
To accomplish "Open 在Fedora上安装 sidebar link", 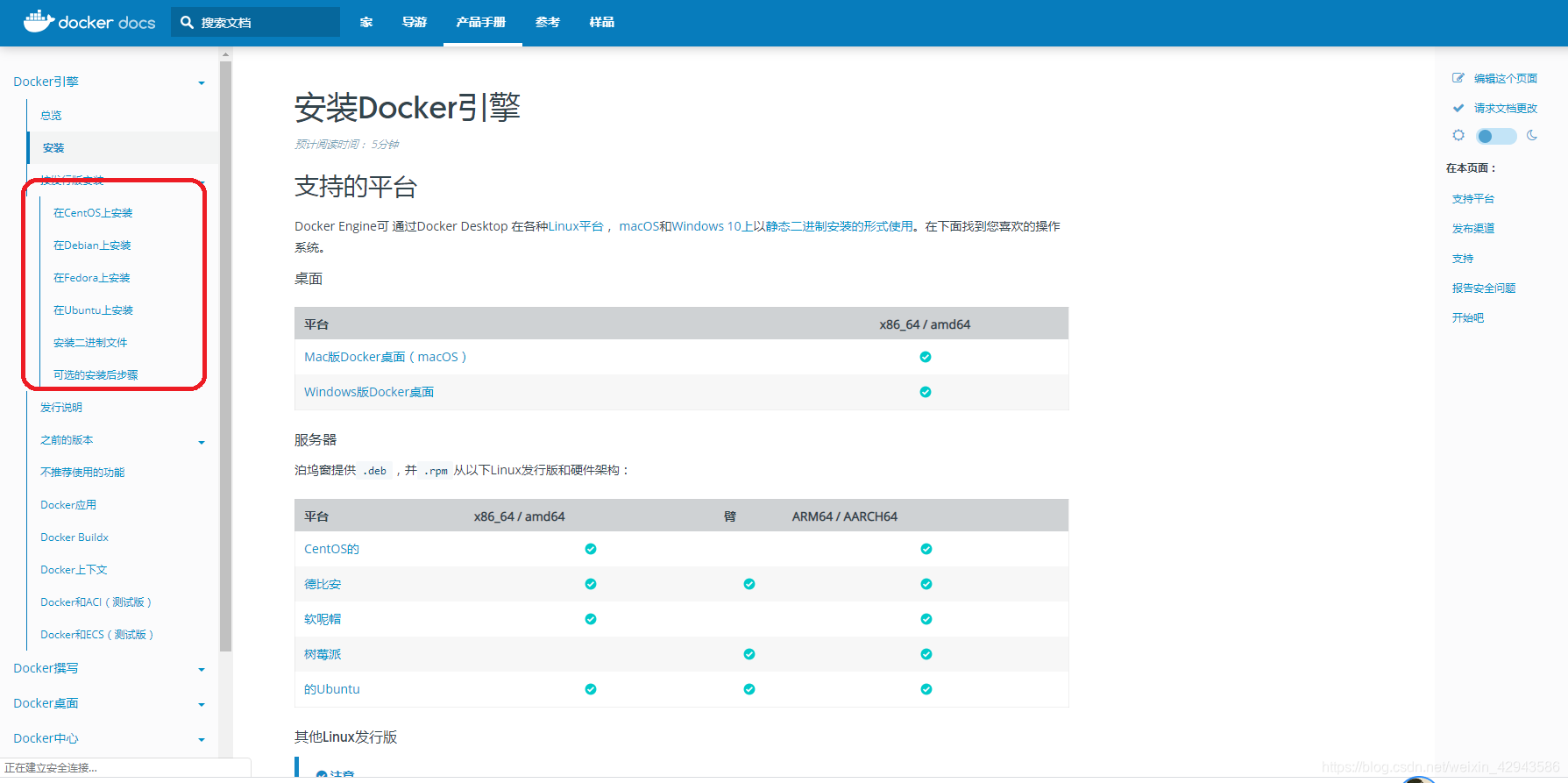I will point(92,278).
